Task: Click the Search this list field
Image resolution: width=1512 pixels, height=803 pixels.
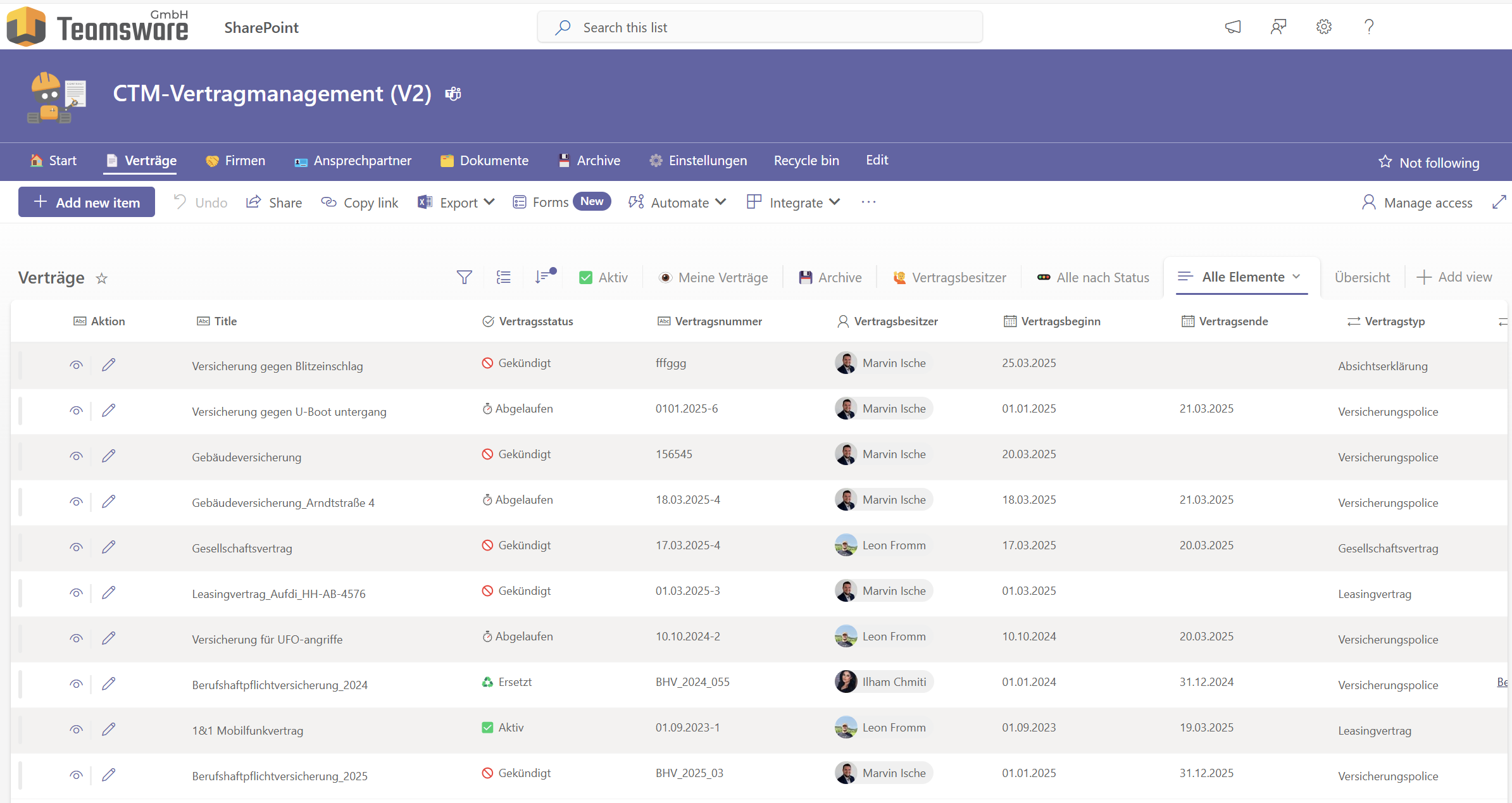Action: 759,27
